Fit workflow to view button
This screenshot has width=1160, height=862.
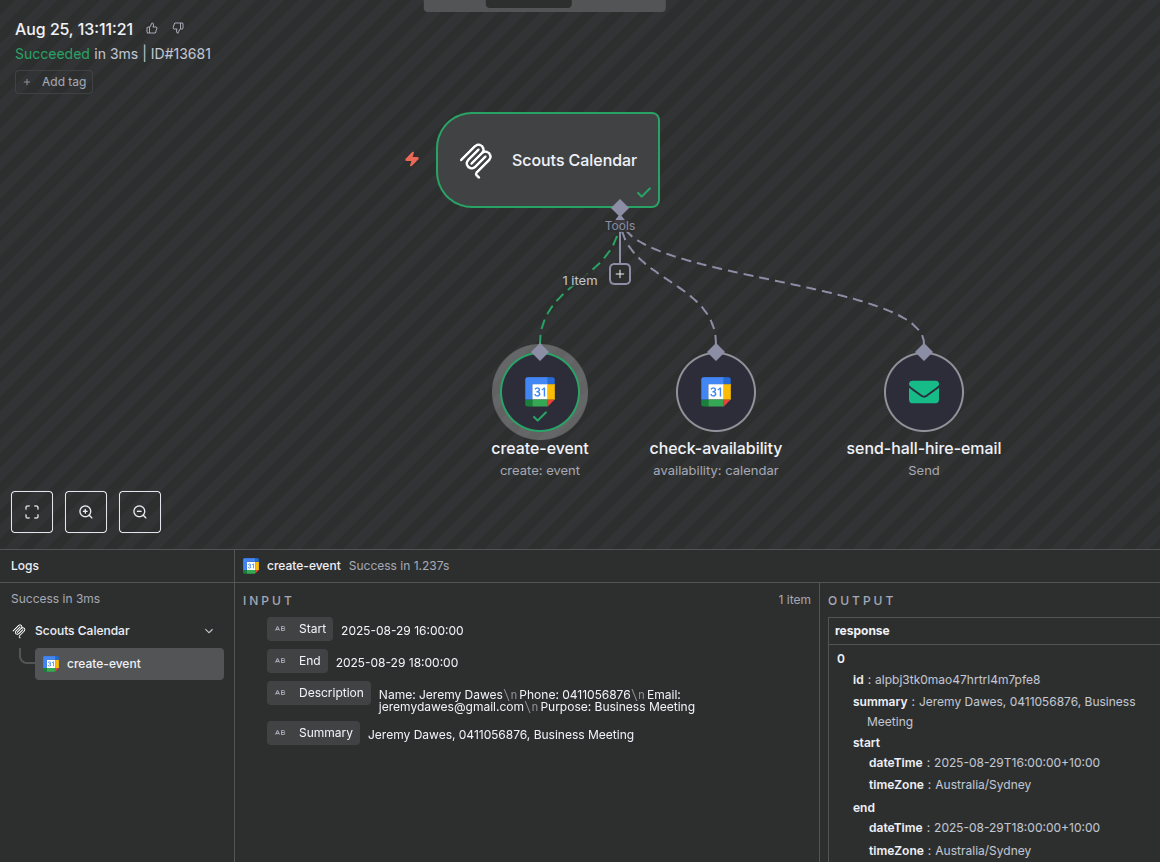[x=32, y=512]
